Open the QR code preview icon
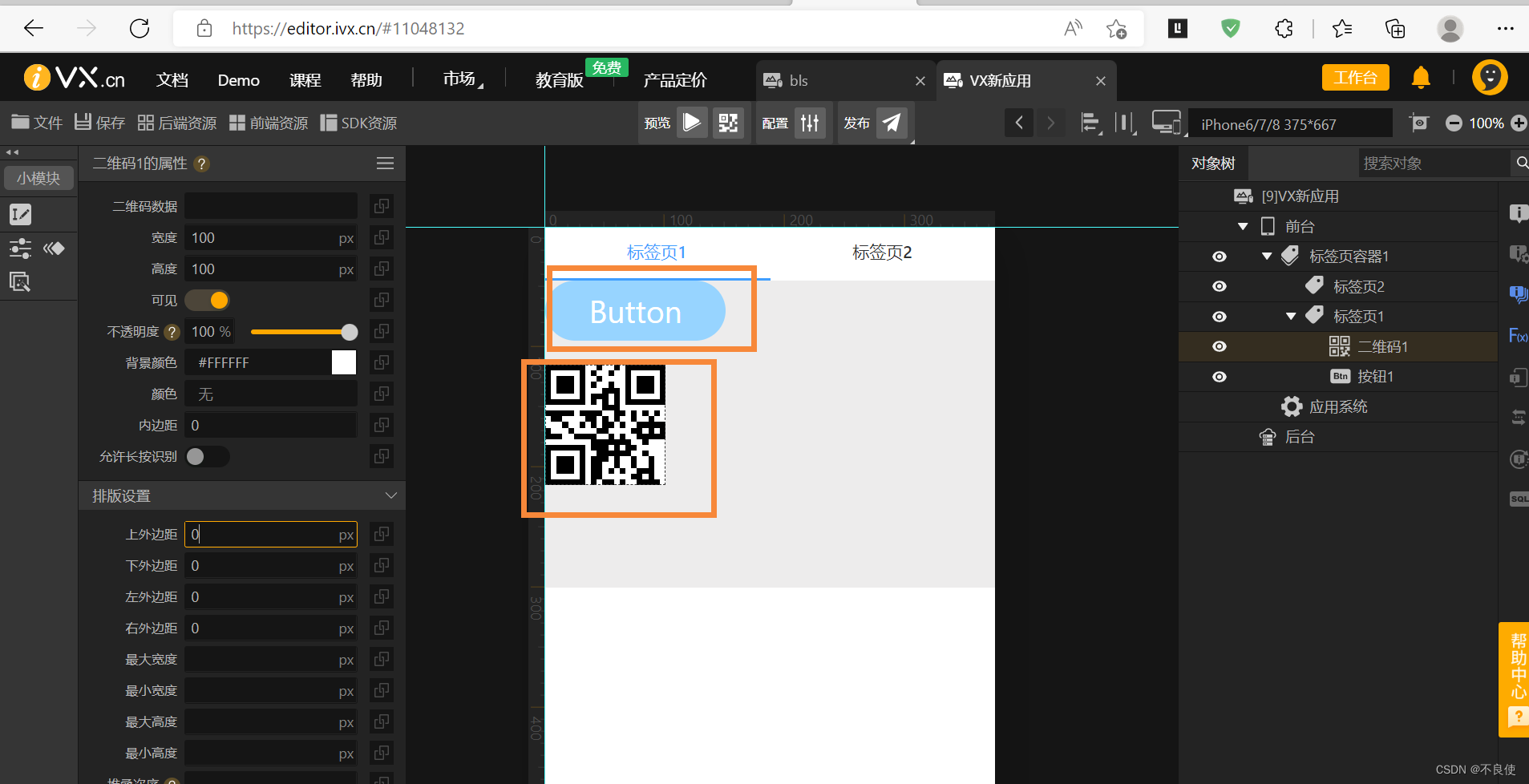 click(728, 123)
